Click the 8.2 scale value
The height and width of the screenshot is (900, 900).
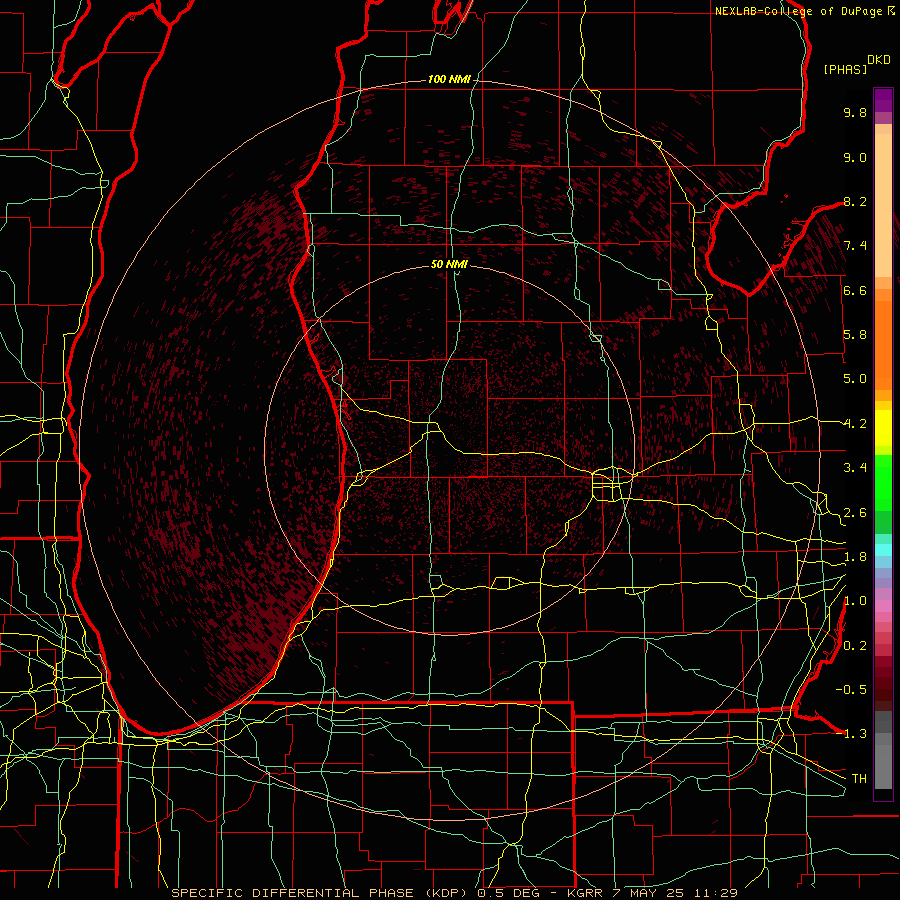point(855,201)
